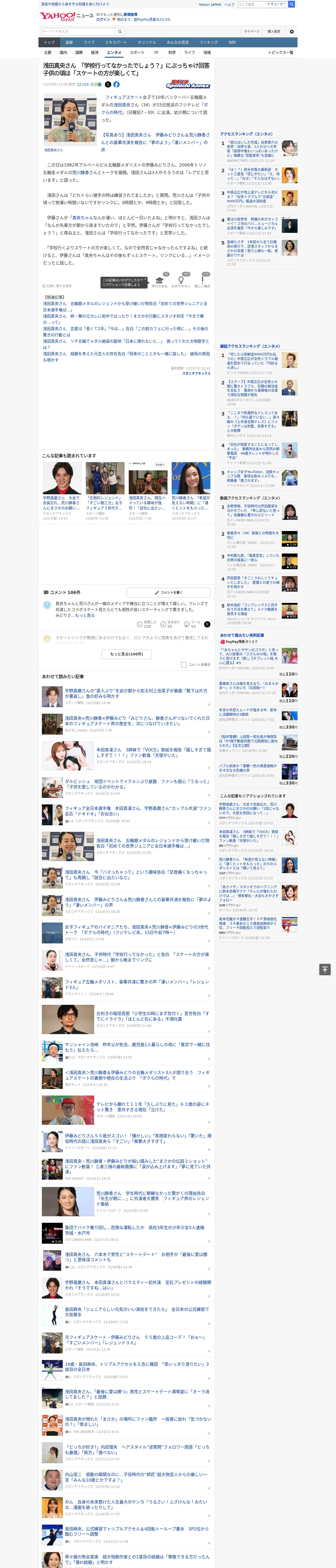Open related link about 結婚を考えた元恋人
This screenshot has width=336, height=1568.
126,357
